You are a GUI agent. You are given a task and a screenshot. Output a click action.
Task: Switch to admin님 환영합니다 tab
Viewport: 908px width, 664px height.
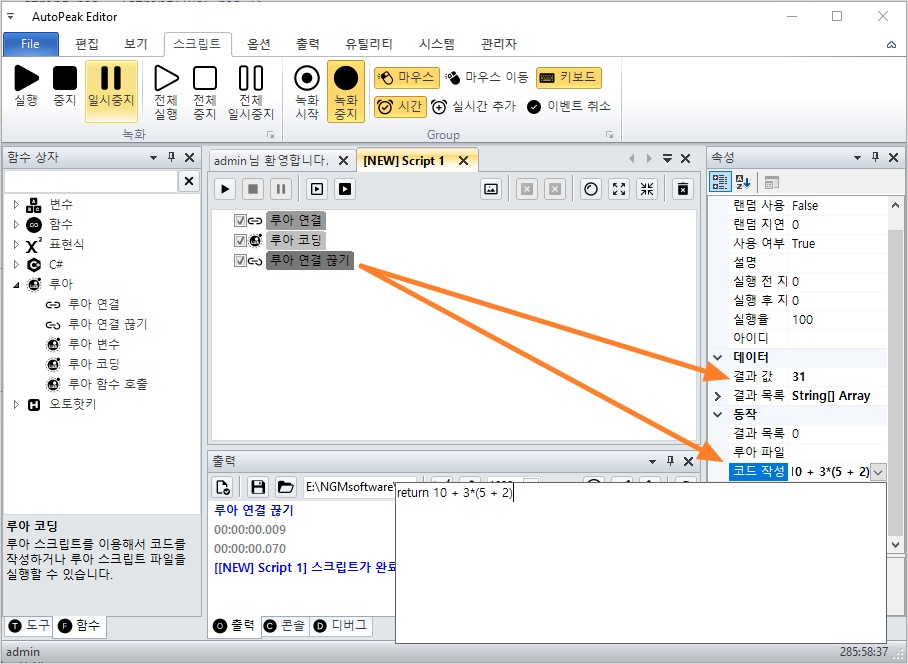tap(271, 160)
